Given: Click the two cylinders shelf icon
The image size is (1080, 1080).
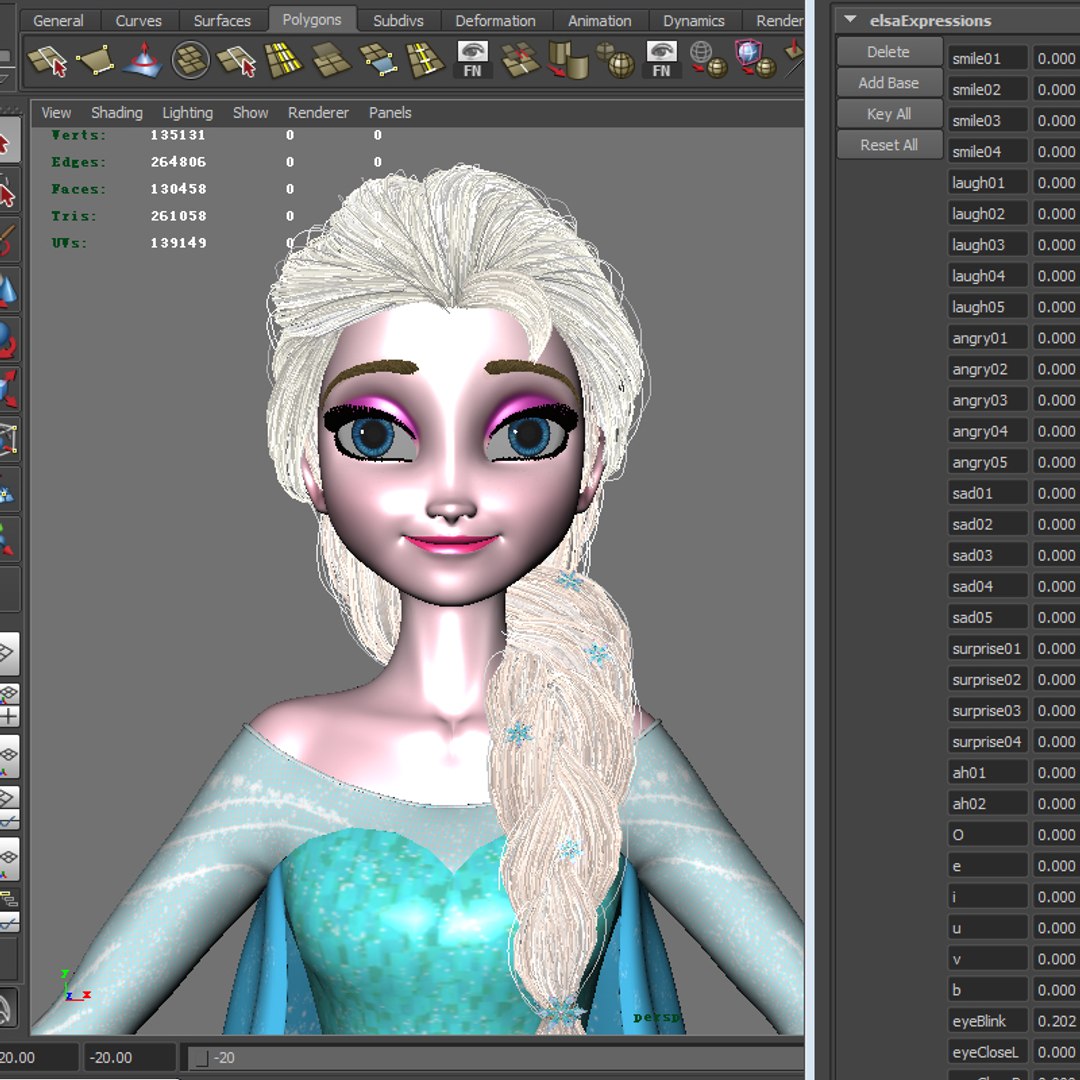Looking at the screenshot, I should coord(568,60).
